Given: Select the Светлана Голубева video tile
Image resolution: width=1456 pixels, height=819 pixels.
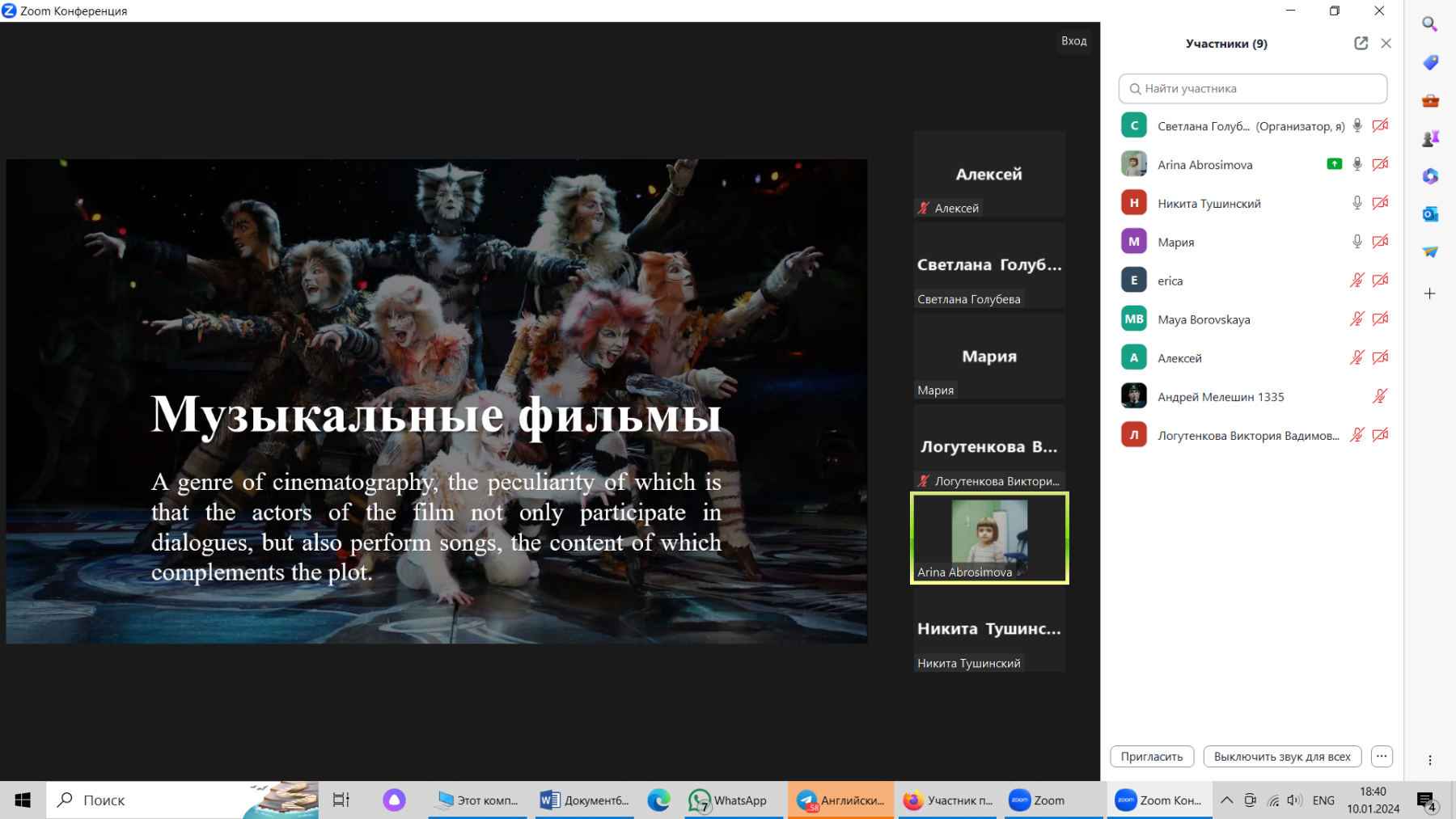Looking at the screenshot, I should point(989,265).
